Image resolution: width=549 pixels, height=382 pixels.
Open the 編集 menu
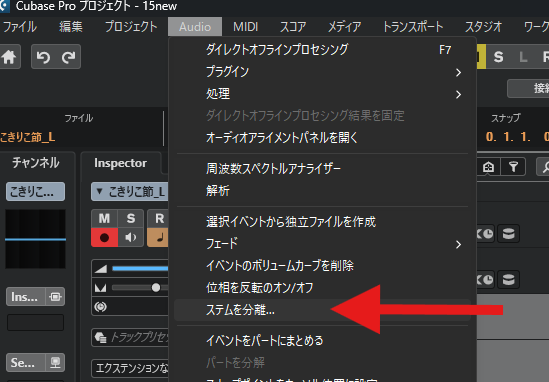[71, 27]
